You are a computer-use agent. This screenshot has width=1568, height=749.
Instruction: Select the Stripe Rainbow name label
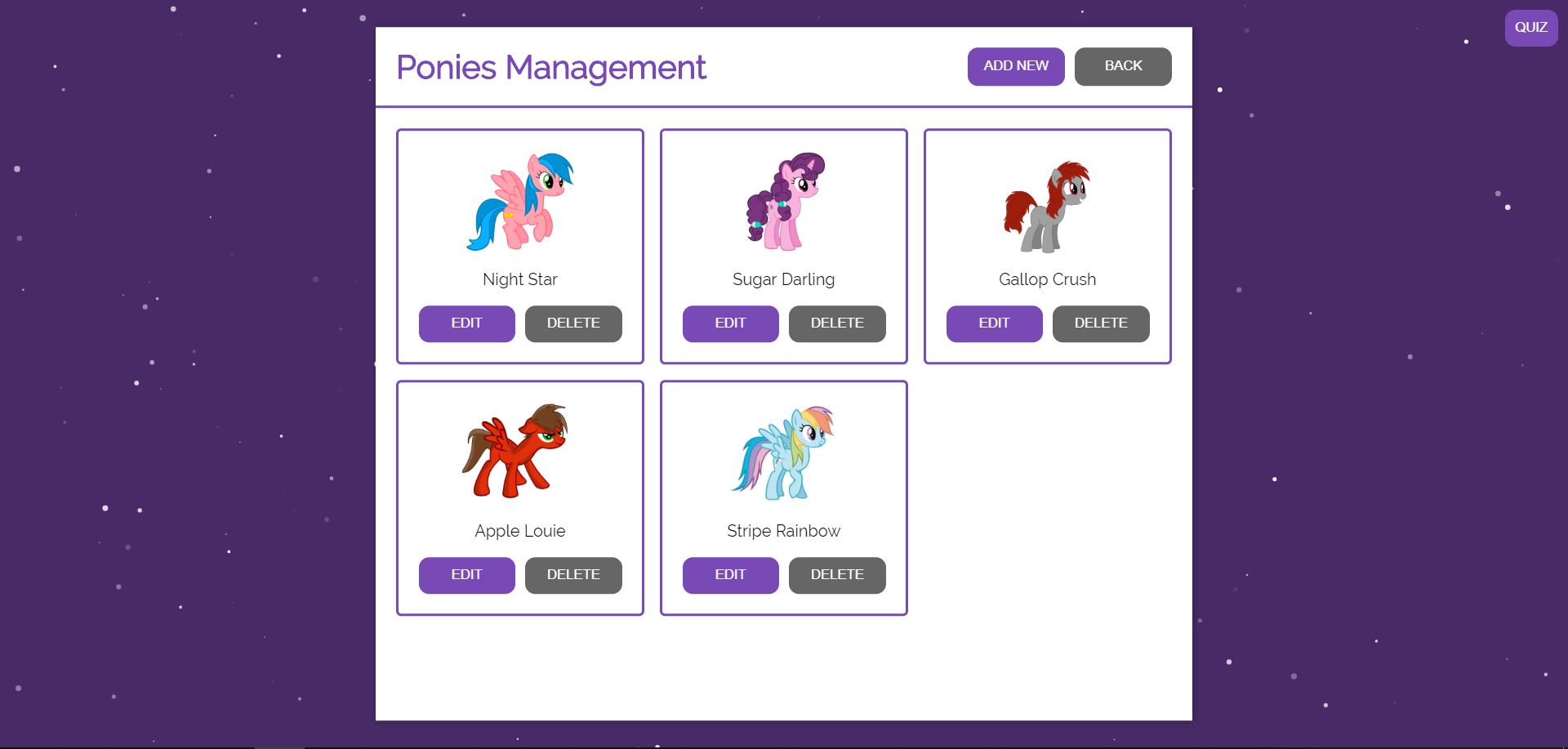pos(783,530)
